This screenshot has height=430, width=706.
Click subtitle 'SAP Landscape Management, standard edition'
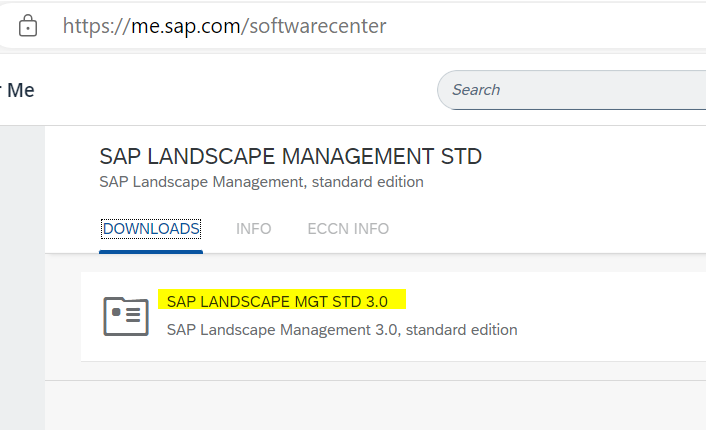pos(261,182)
